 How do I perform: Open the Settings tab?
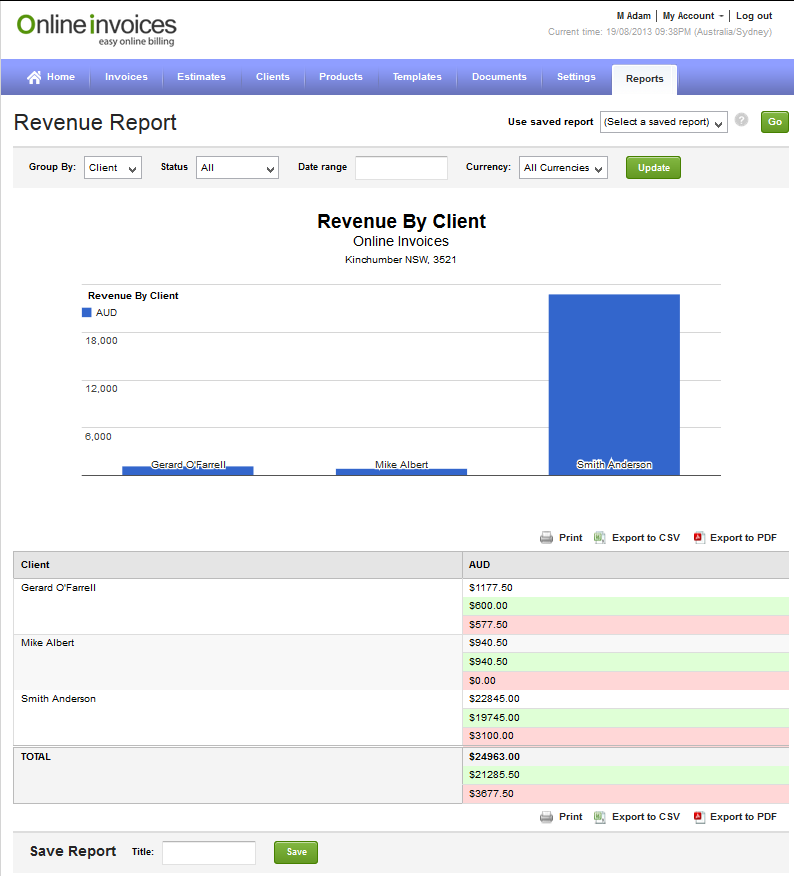pyautogui.click(x=576, y=77)
